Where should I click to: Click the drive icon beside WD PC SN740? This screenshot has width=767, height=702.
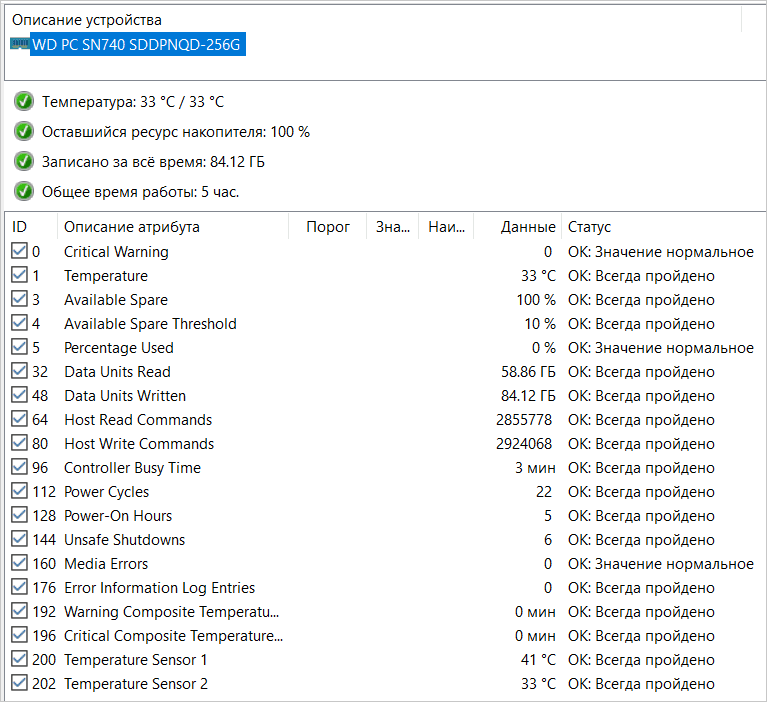click(x=20, y=44)
